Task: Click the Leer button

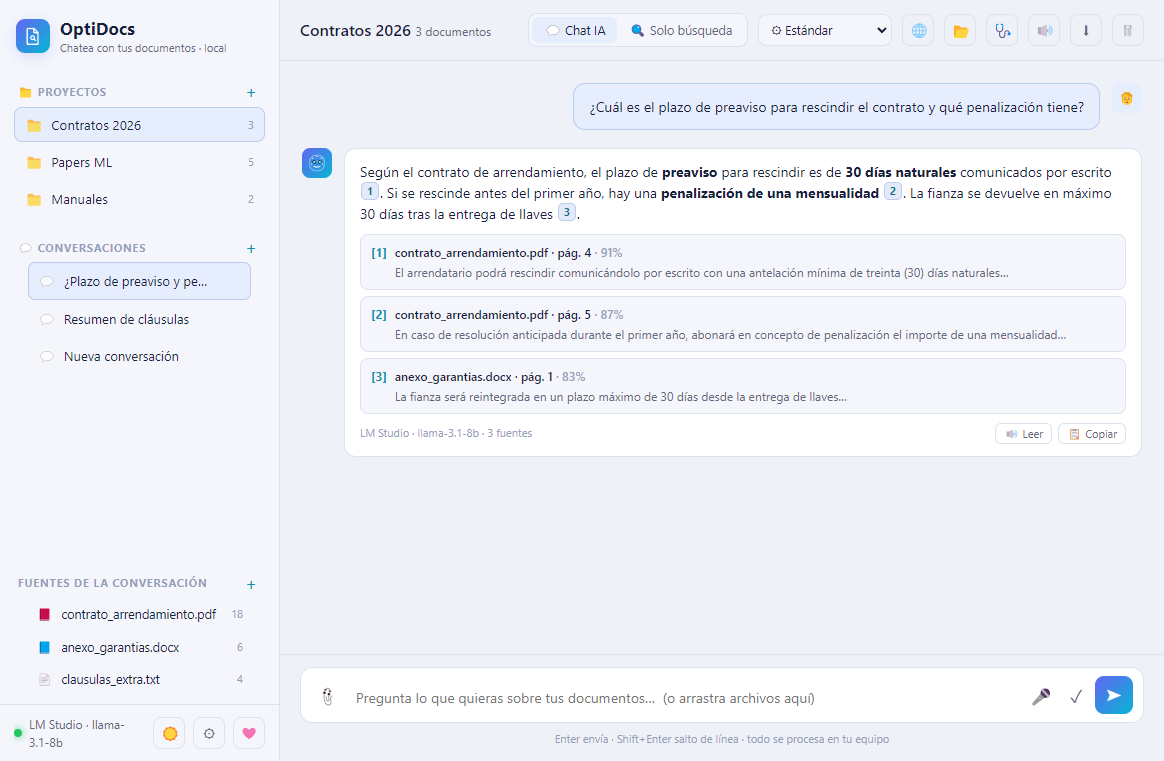Action: (1024, 434)
